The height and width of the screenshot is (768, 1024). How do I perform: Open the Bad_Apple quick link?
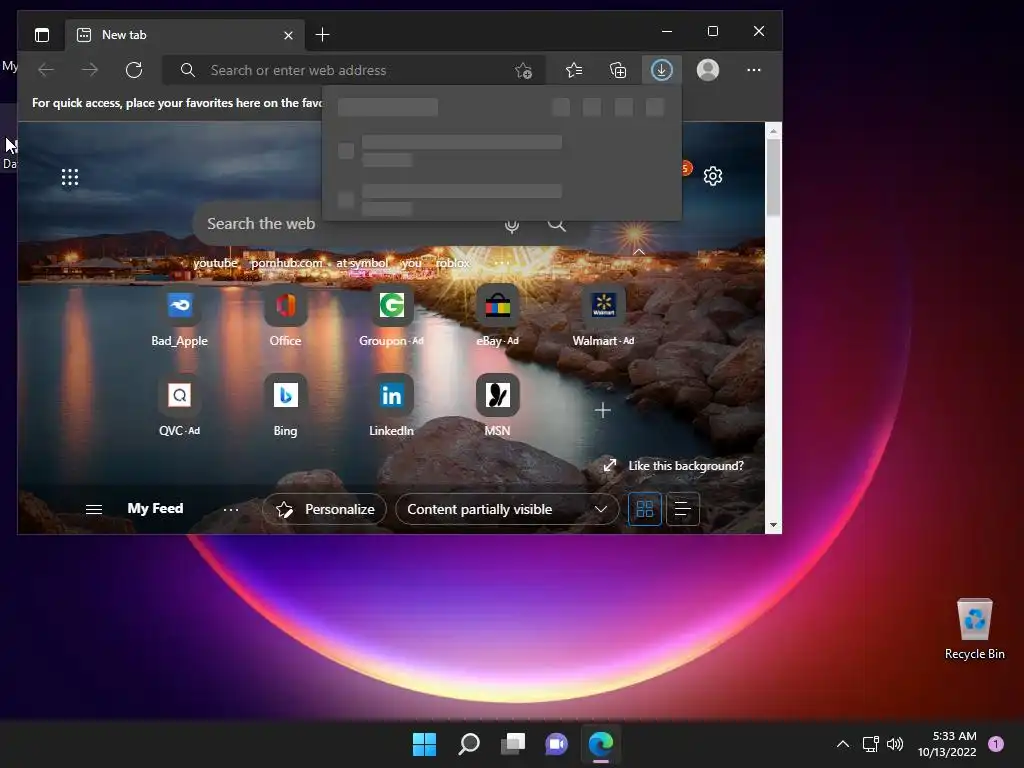point(180,317)
